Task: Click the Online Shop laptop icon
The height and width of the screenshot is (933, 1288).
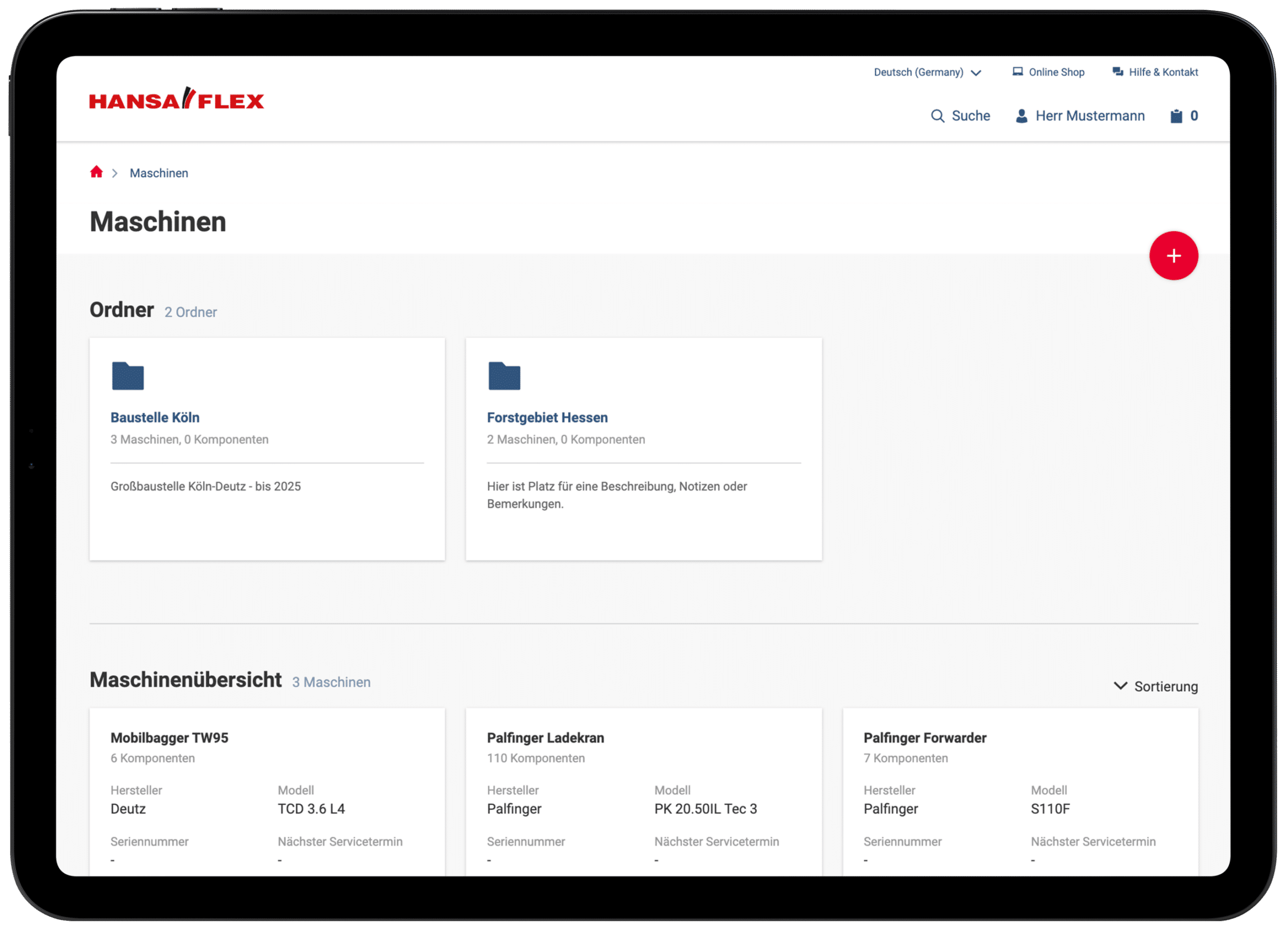Action: click(x=1017, y=71)
